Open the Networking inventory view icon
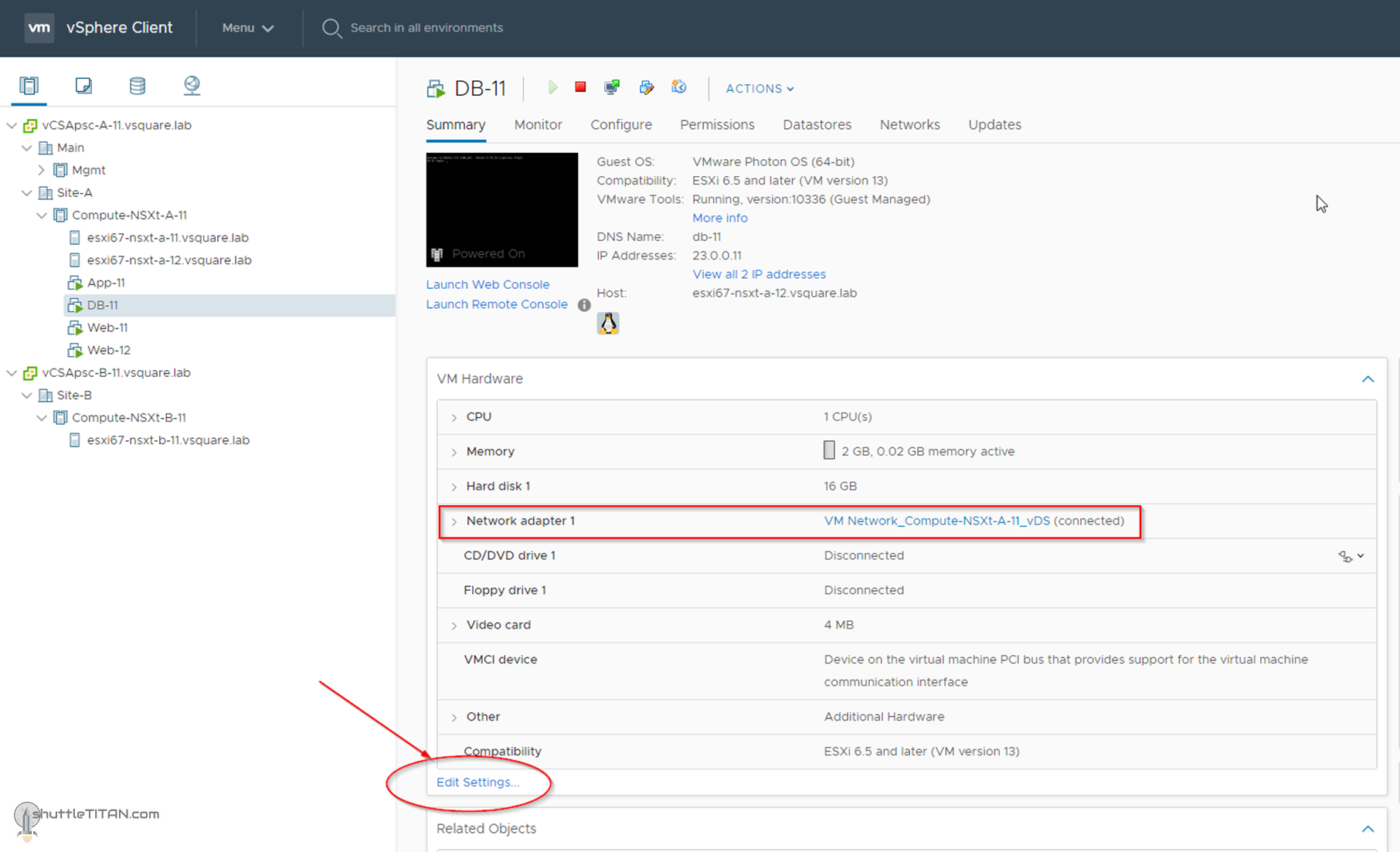 [x=192, y=86]
